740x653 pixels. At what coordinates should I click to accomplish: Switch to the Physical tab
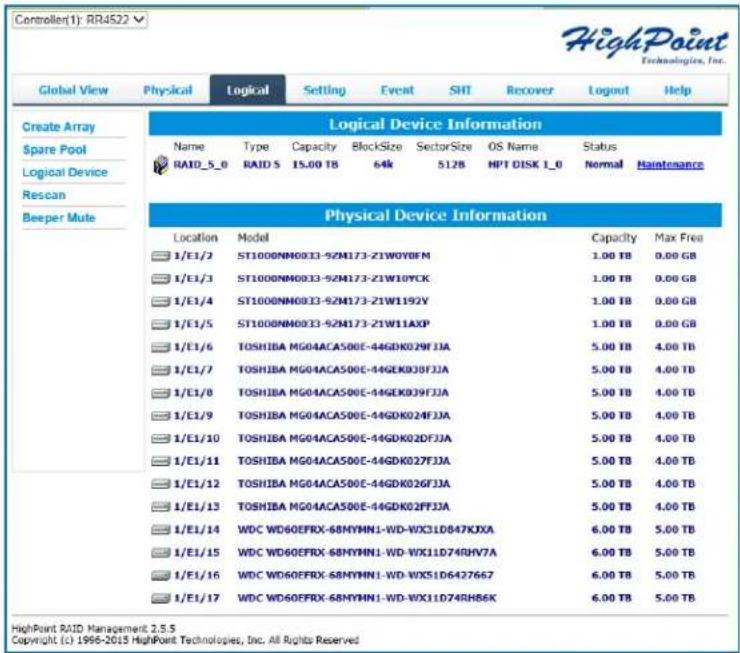click(x=168, y=90)
